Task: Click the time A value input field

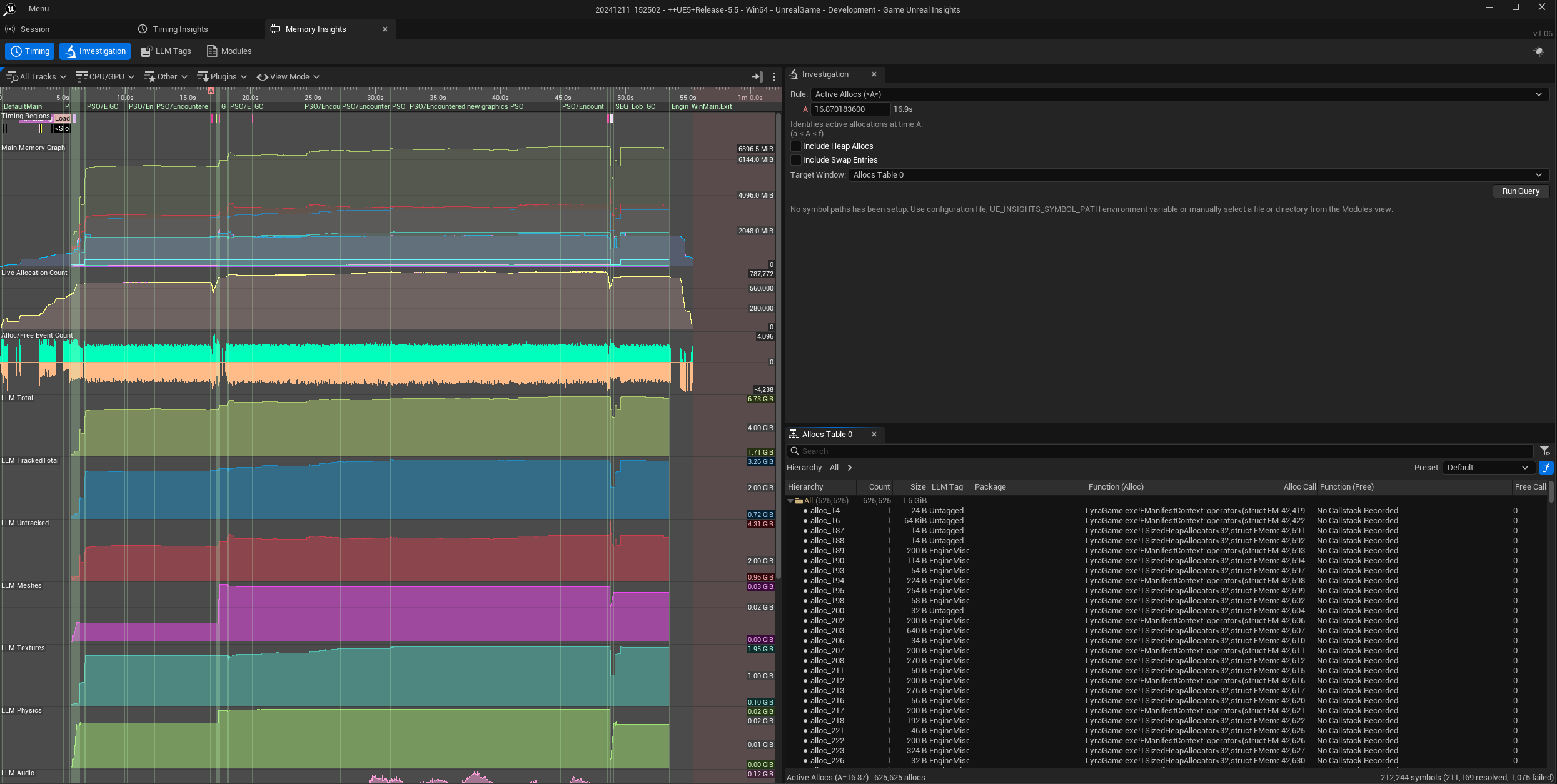Action: 850,109
